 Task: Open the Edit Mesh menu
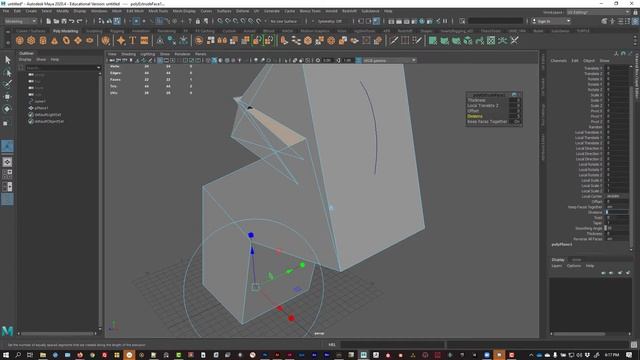point(135,11)
